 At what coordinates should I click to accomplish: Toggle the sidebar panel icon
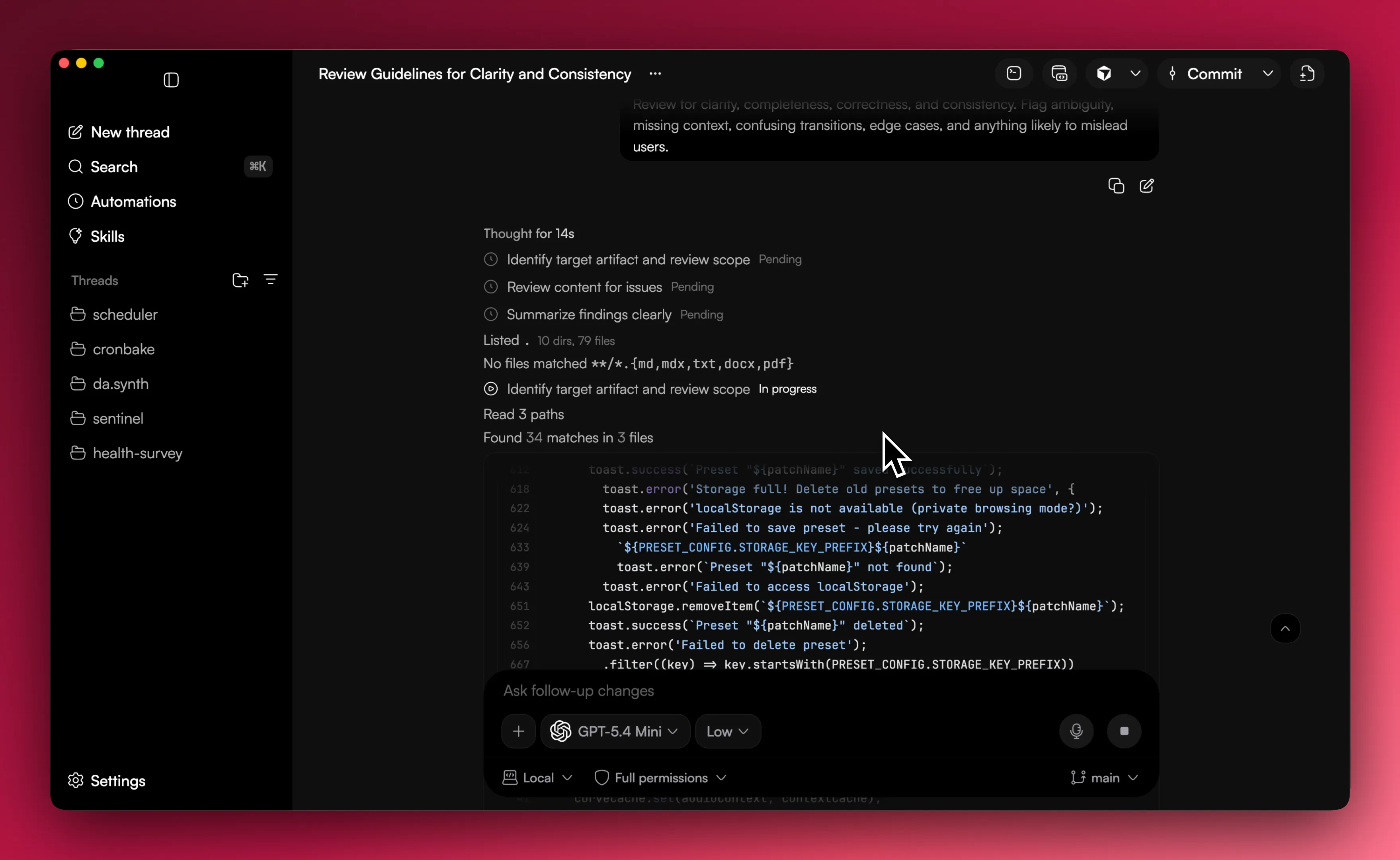(x=171, y=80)
